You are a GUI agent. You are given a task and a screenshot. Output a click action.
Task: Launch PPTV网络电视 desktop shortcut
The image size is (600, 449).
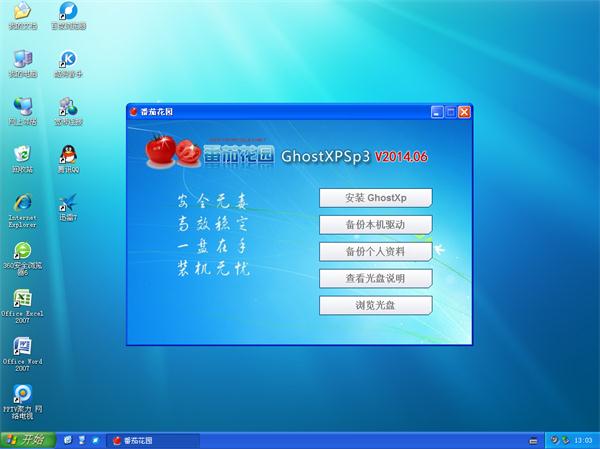click(22, 394)
